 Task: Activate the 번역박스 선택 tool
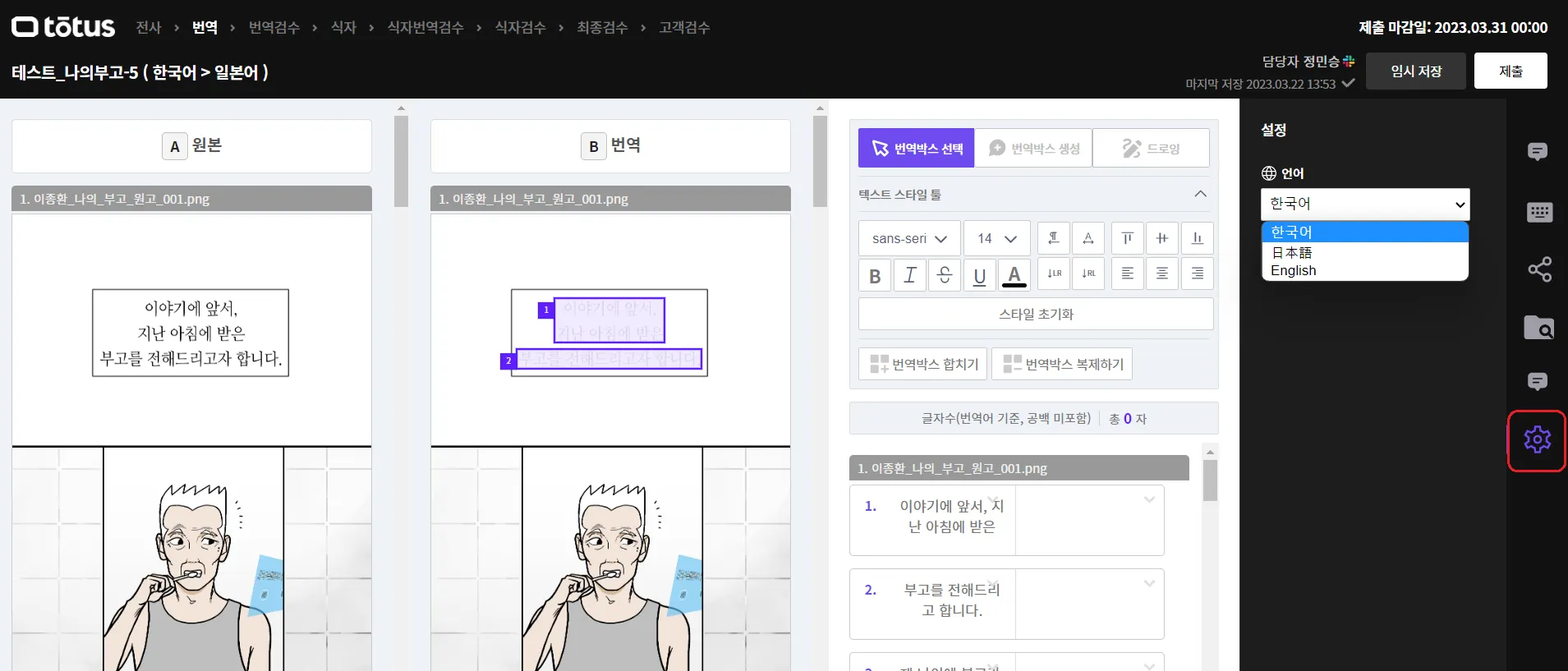pyautogui.click(x=917, y=148)
